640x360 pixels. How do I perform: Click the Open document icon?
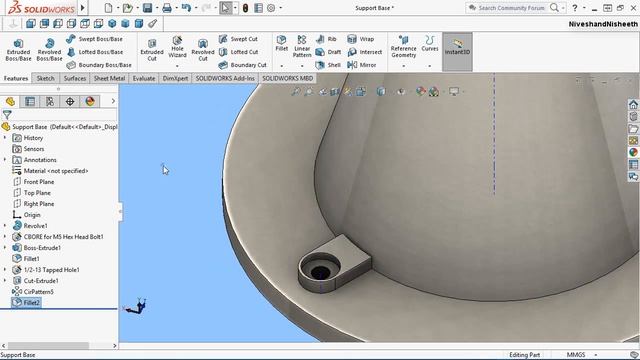pyautogui.click(x=128, y=8)
